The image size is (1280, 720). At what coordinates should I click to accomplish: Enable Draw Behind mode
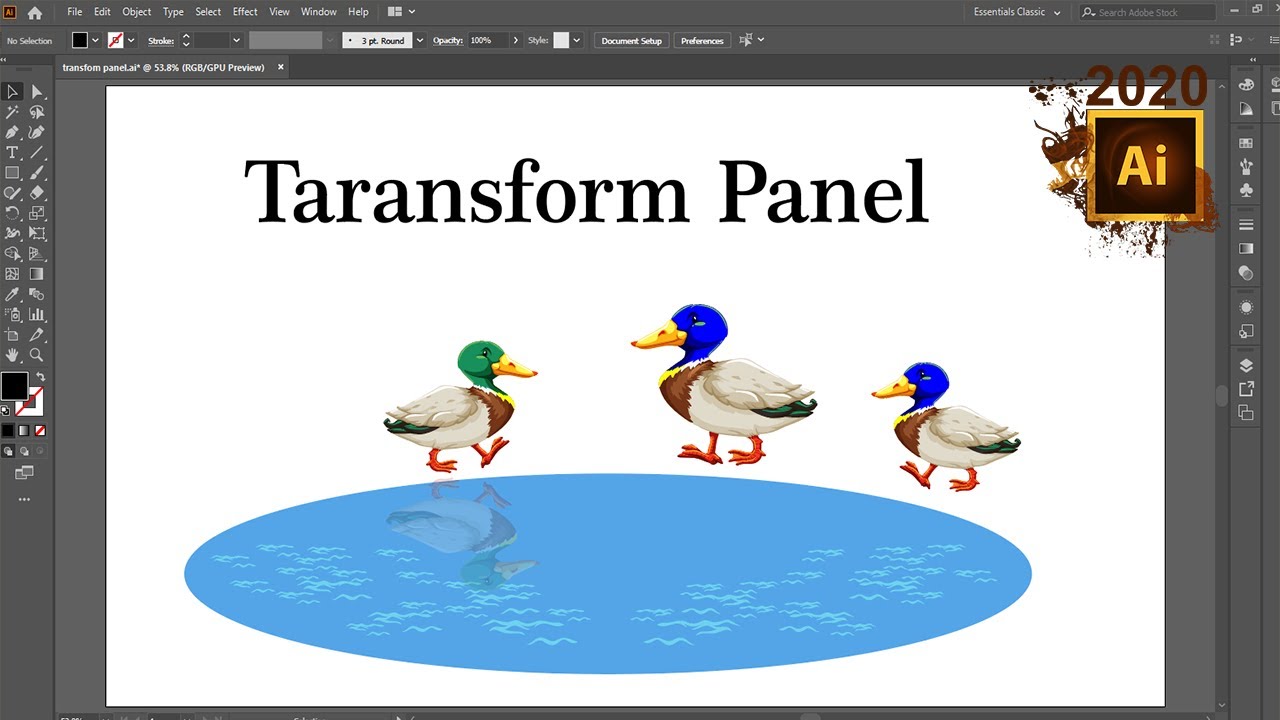(24, 451)
